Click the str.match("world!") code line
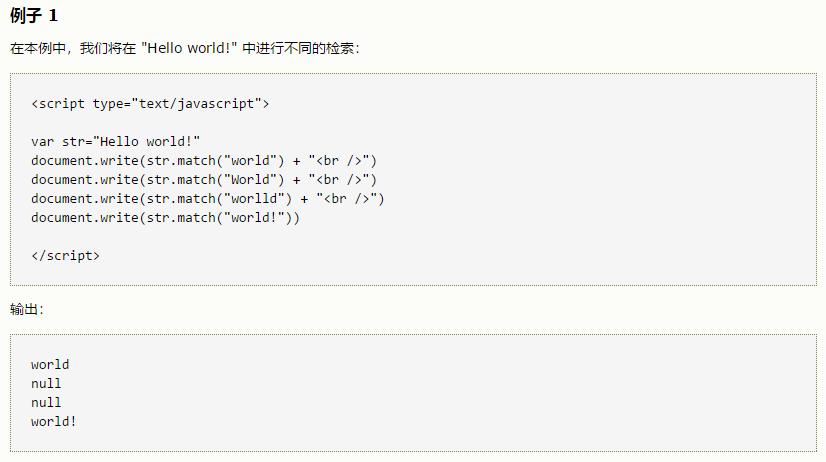Viewport: 826px width, 462px height. tap(165, 217)
